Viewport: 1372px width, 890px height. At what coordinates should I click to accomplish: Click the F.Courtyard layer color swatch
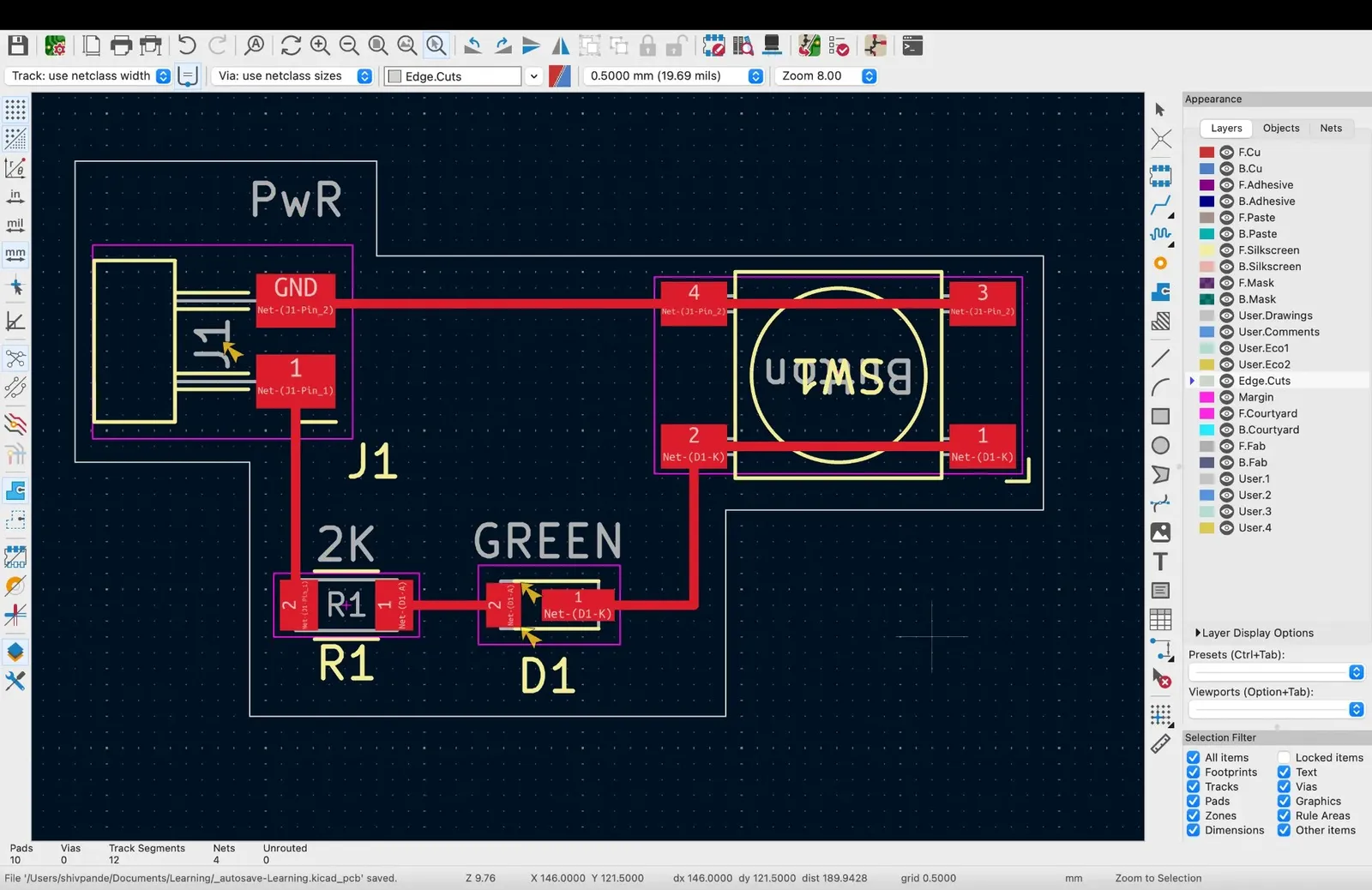1207,413
